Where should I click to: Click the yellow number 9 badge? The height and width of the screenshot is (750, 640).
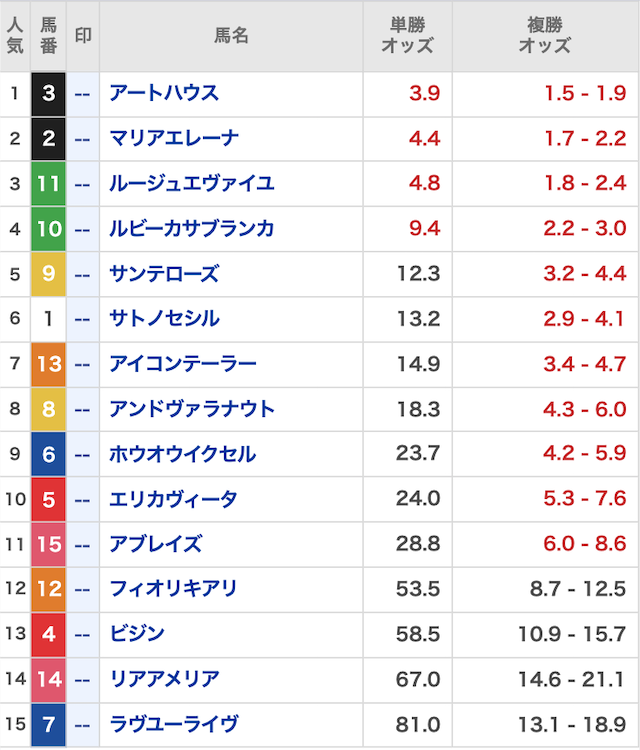pyautogui.click(x=48, y=274)
